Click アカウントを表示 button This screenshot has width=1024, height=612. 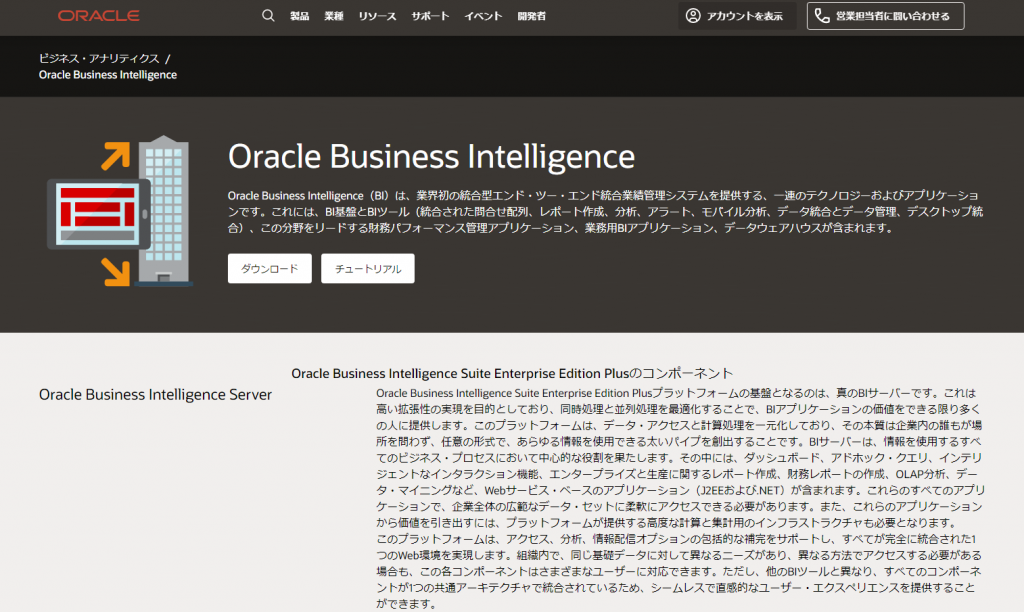(x=737, y=16)
